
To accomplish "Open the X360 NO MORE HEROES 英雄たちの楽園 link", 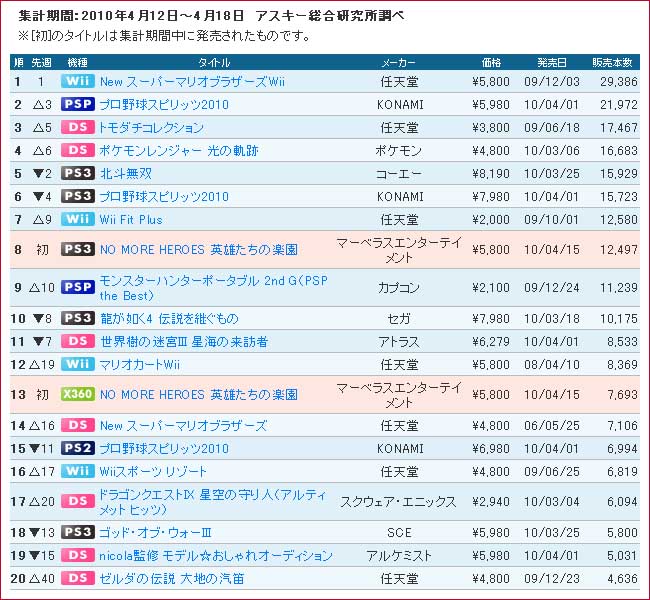I will (199, 394).
